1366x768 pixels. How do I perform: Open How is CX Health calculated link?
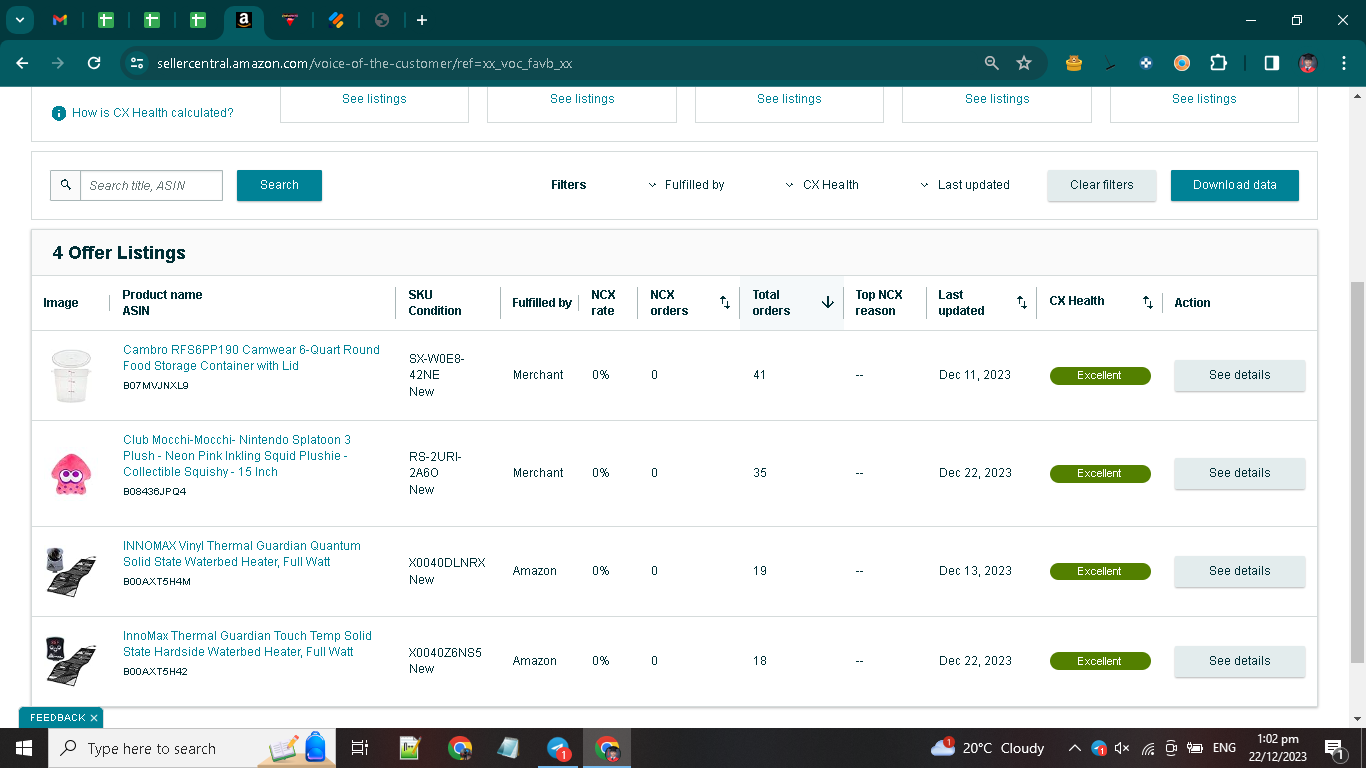pos(152,113)
